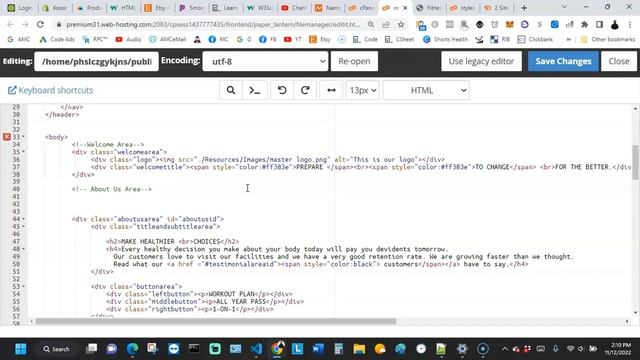Switch to the style browser tab
The height and width of the screenshot is (360, 640).
pos(462,8)
